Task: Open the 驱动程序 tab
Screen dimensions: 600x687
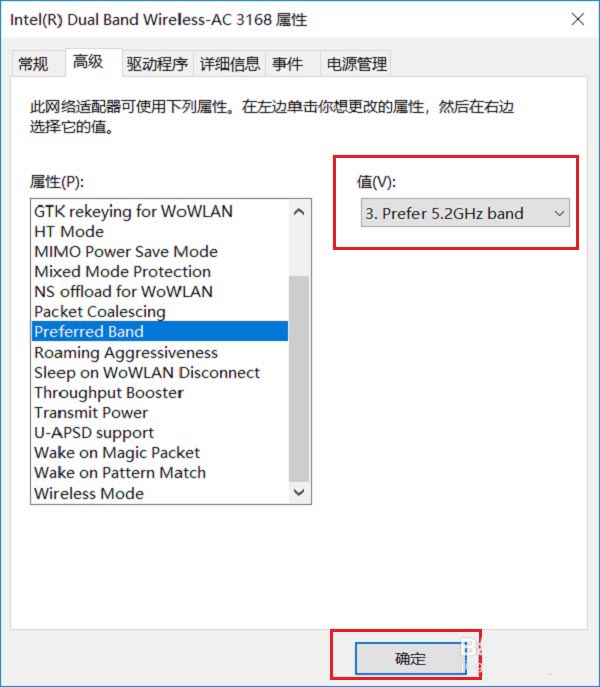Action: pos(157,64)
